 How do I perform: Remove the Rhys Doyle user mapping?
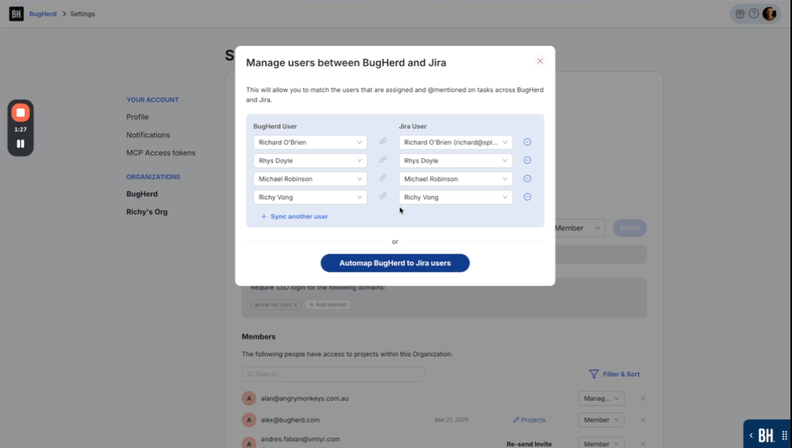[527, 160]
